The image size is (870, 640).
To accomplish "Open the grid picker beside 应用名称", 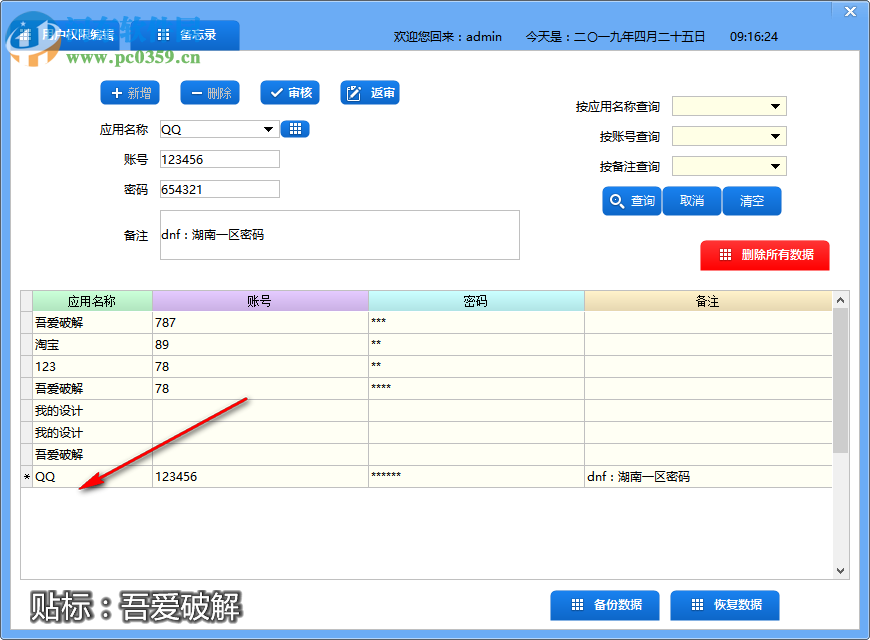I will click(x=294, y=128).
